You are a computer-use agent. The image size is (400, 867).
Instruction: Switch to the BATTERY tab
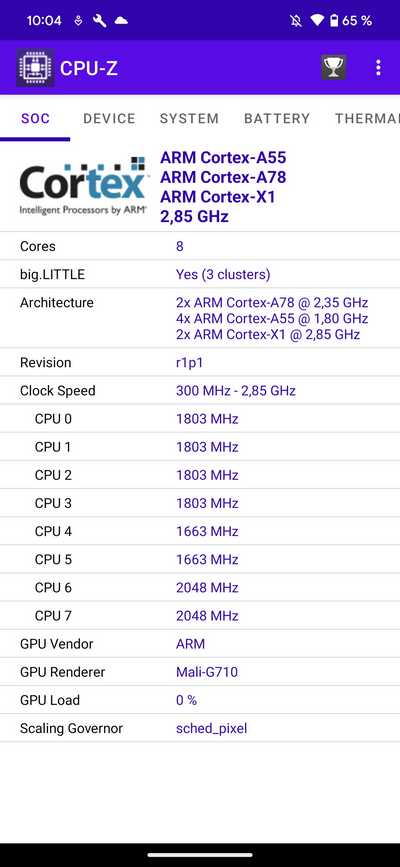[x=277, y=118]
